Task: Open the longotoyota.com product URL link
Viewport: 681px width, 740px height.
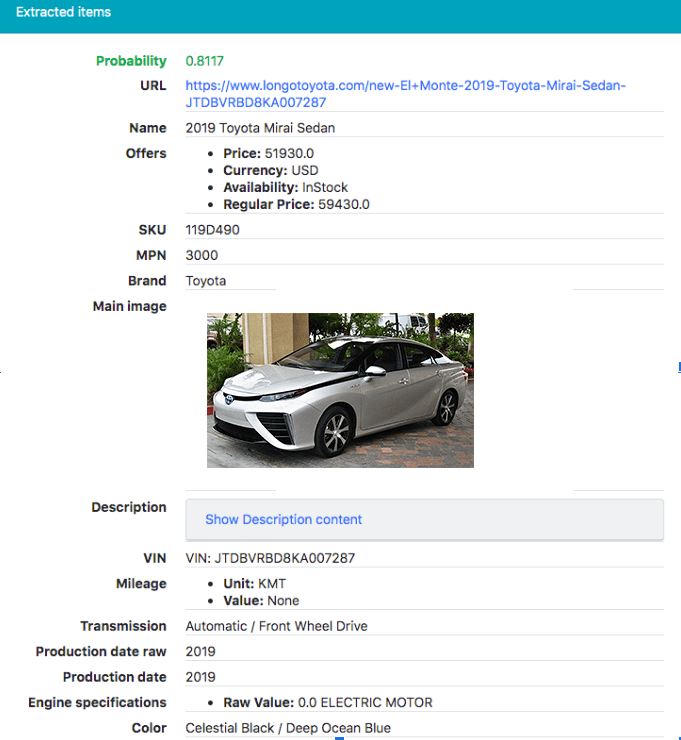Action: coord(405,94)
